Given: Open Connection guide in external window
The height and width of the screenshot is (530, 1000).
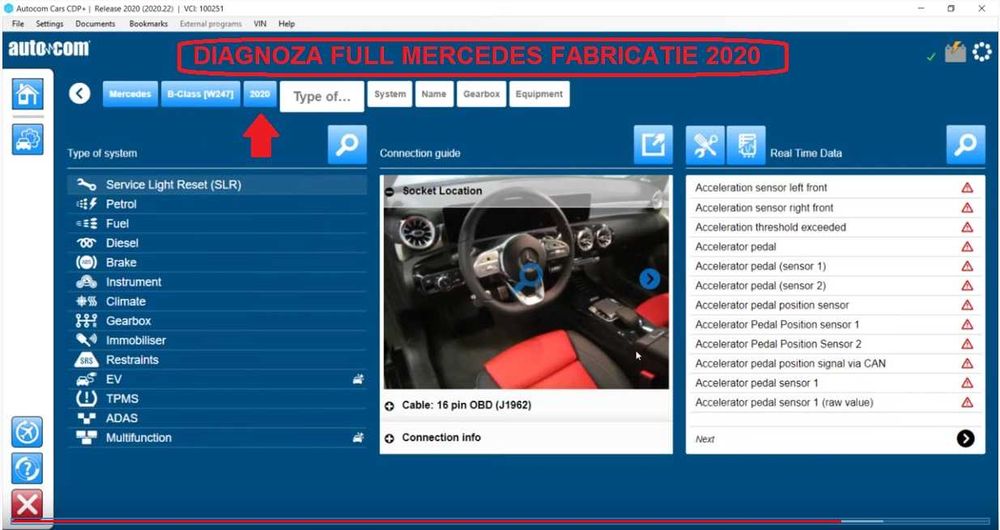Looking at the screenshot, I should click(653, 145).
